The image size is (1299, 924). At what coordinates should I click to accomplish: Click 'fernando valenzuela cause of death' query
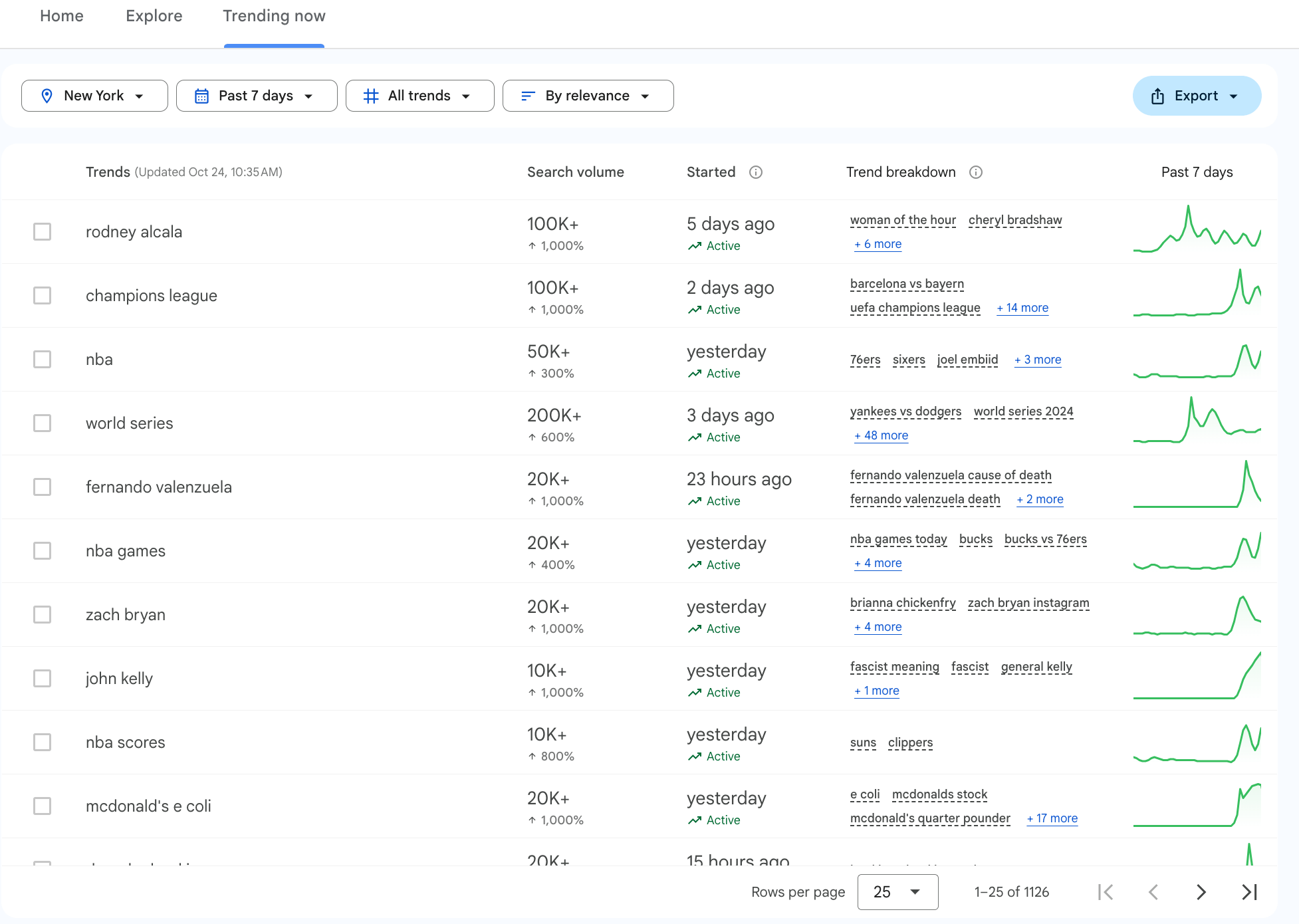click(951, 475)
